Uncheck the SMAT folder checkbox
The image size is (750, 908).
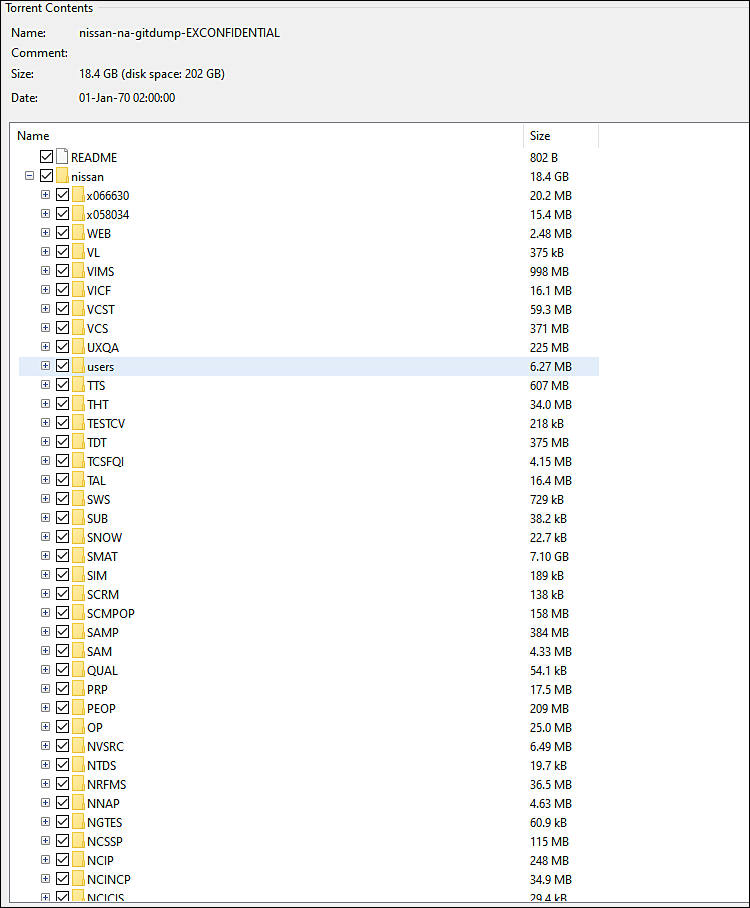[63, 555]
